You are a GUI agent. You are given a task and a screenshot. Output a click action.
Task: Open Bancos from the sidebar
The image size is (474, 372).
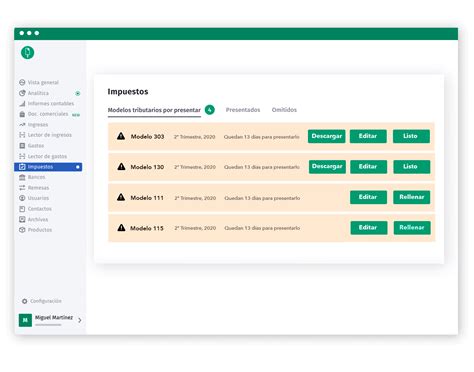tap(36, 177)
